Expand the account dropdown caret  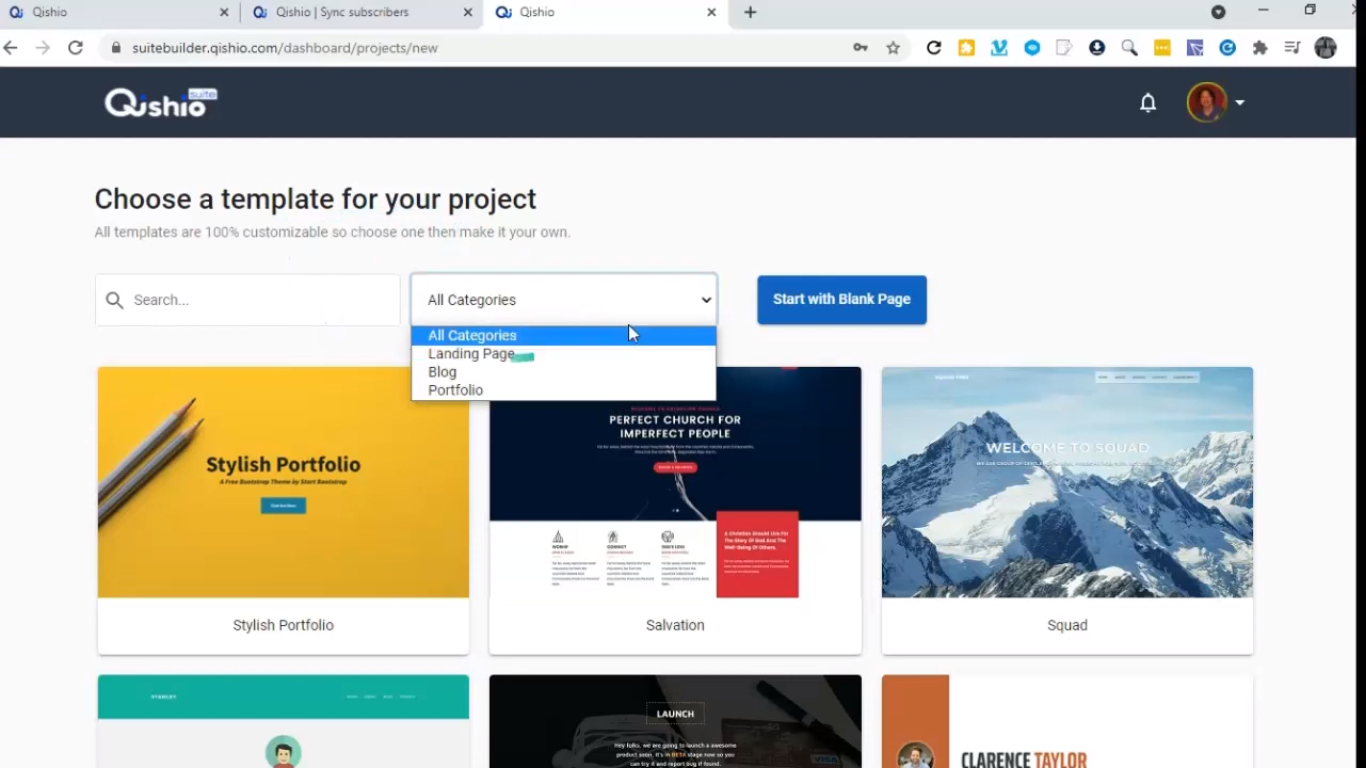click(1240, 102)
